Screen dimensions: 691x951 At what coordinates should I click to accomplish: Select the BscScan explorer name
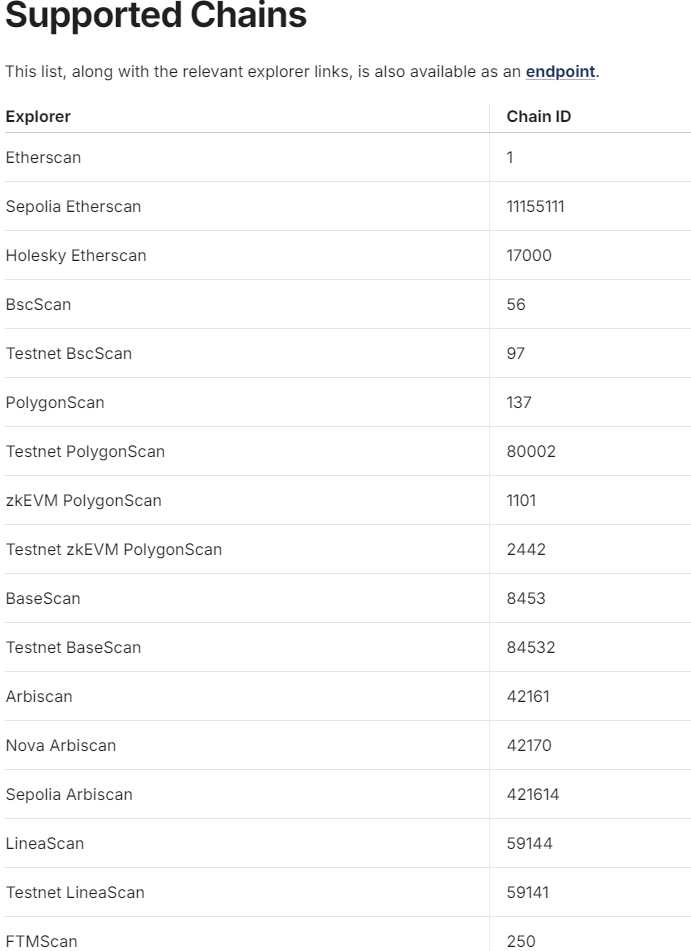(38, 305)
